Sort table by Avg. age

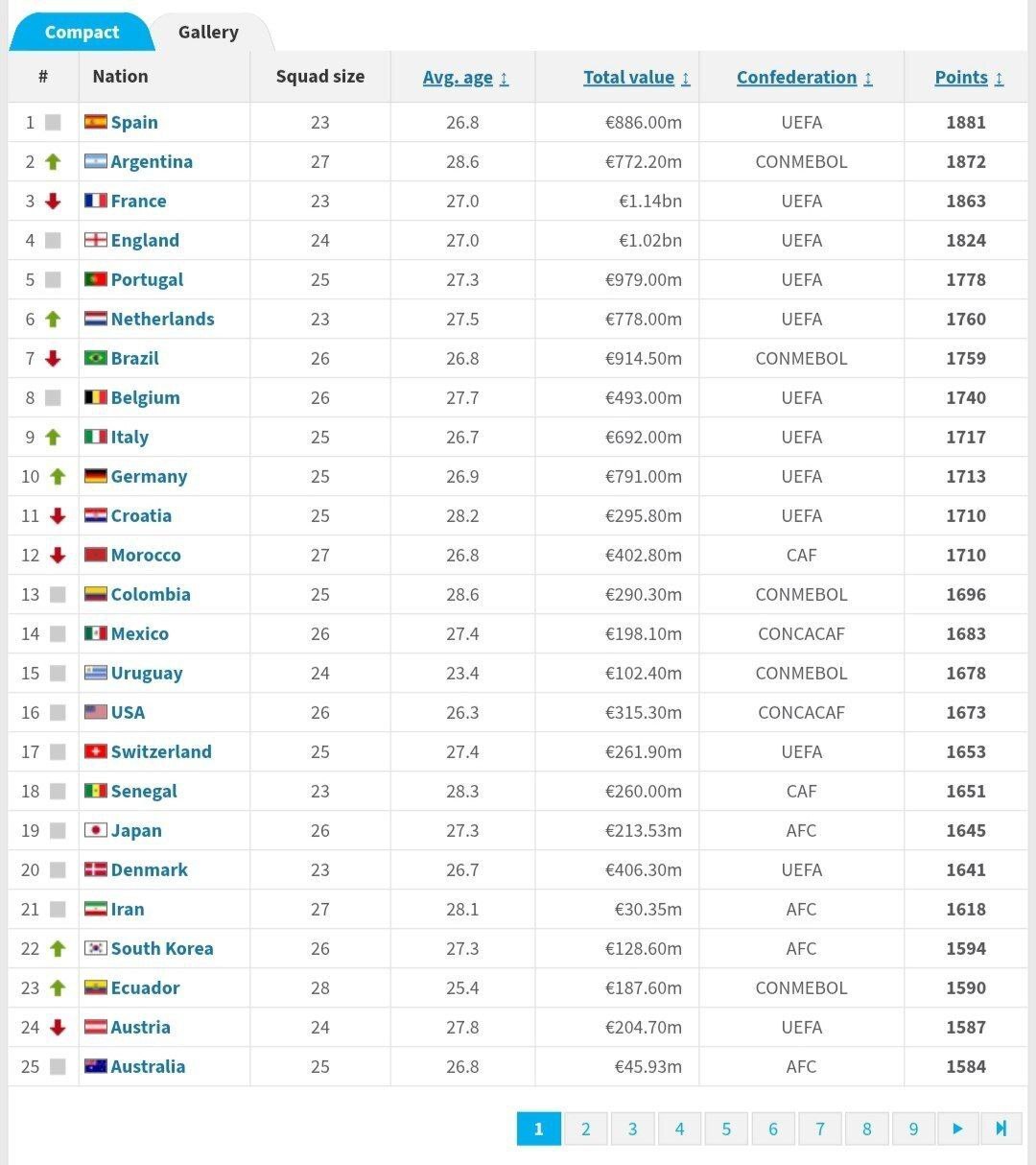465,78
